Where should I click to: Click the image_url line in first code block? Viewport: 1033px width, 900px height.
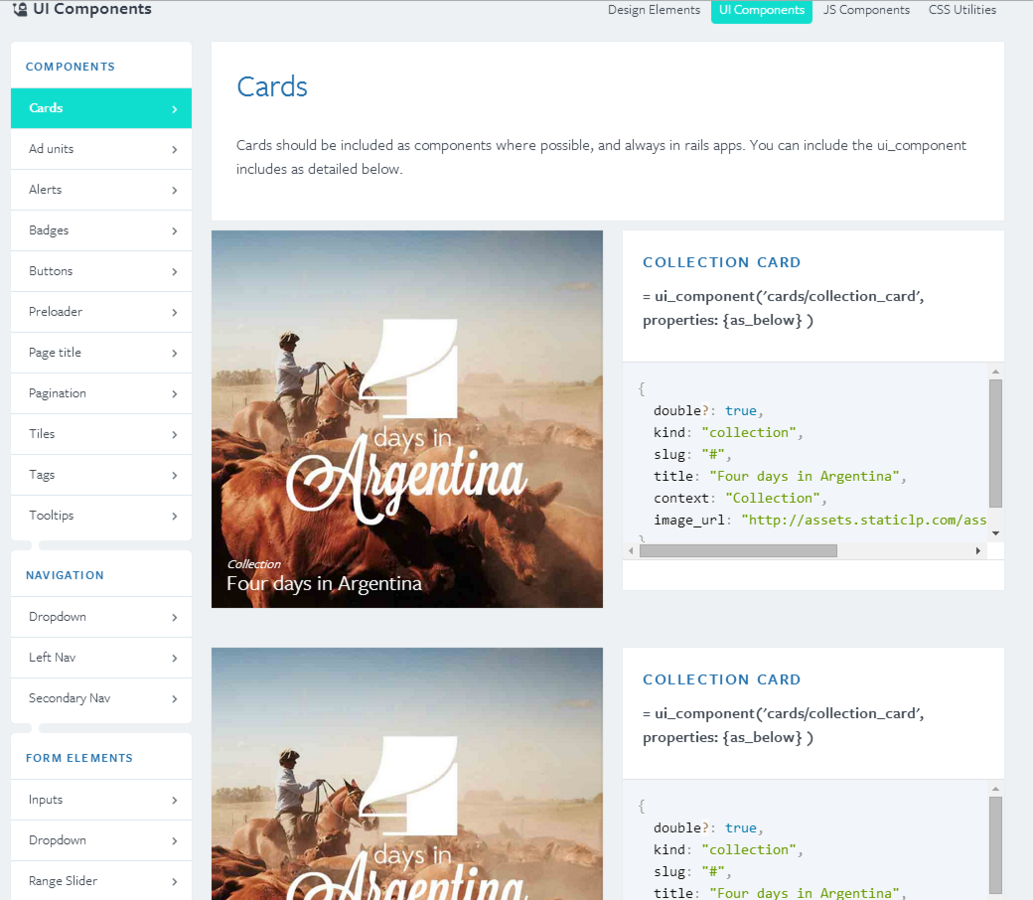tap(820, 520)
